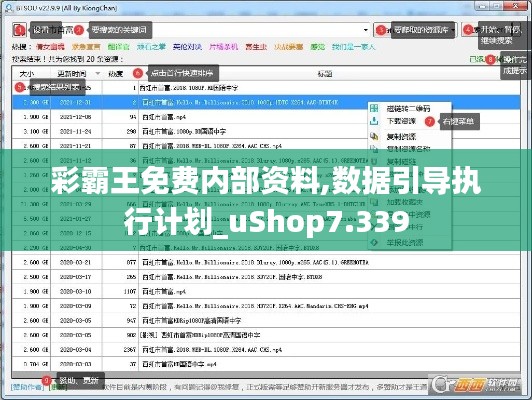Image resolution: width=532 pixels, height=400 pixels.
Task: Click the hot keyword link 我们是一家人
Action: pos(354,47)
